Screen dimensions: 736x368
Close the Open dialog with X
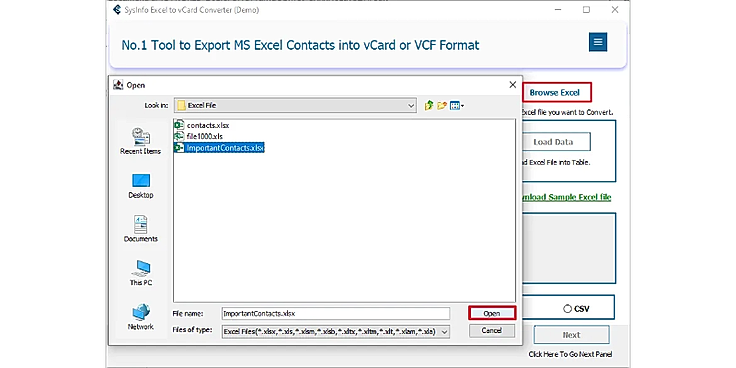tap(513, 84)
